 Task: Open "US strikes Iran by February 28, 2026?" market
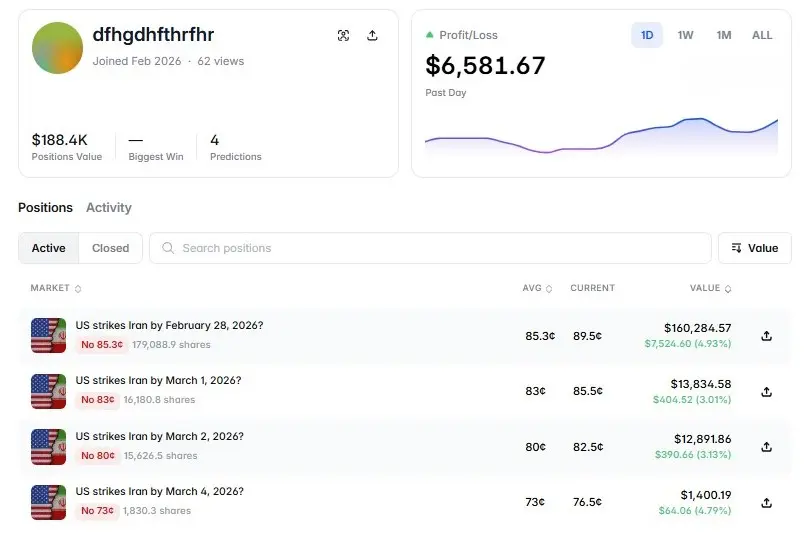tap(169, 325)
